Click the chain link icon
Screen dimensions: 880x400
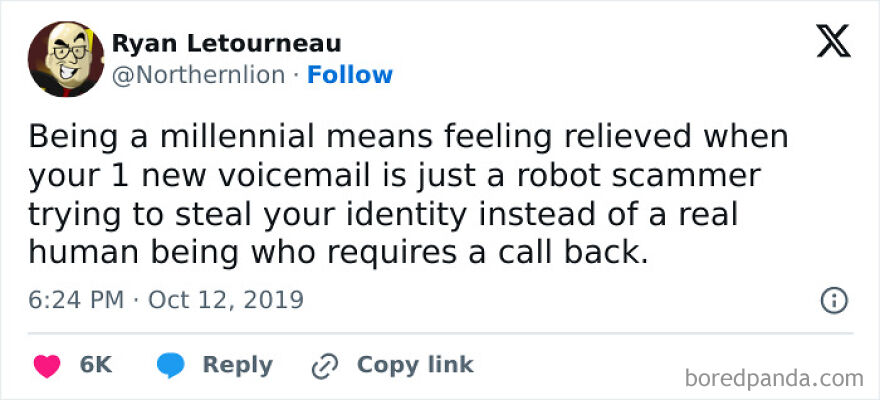pos(325,366)
